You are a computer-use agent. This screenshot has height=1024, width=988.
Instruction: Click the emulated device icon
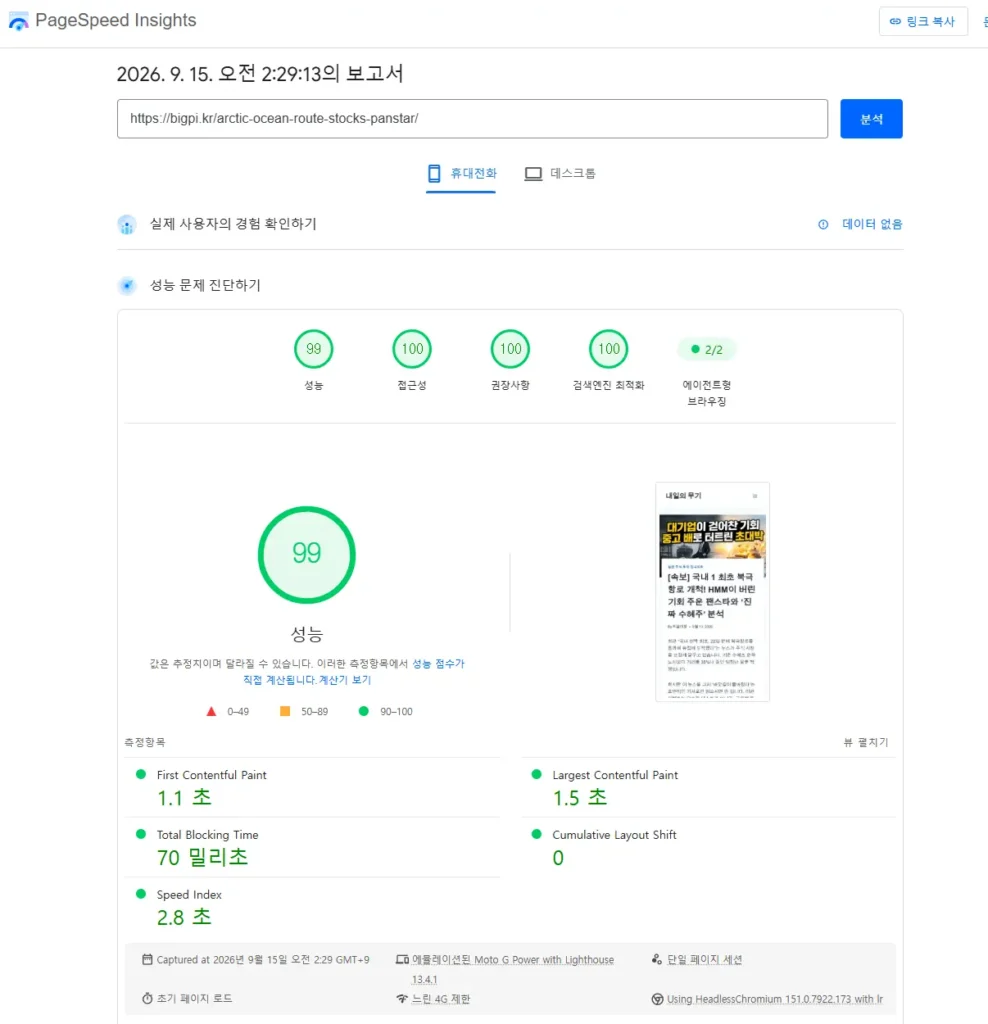pos(402,960)
